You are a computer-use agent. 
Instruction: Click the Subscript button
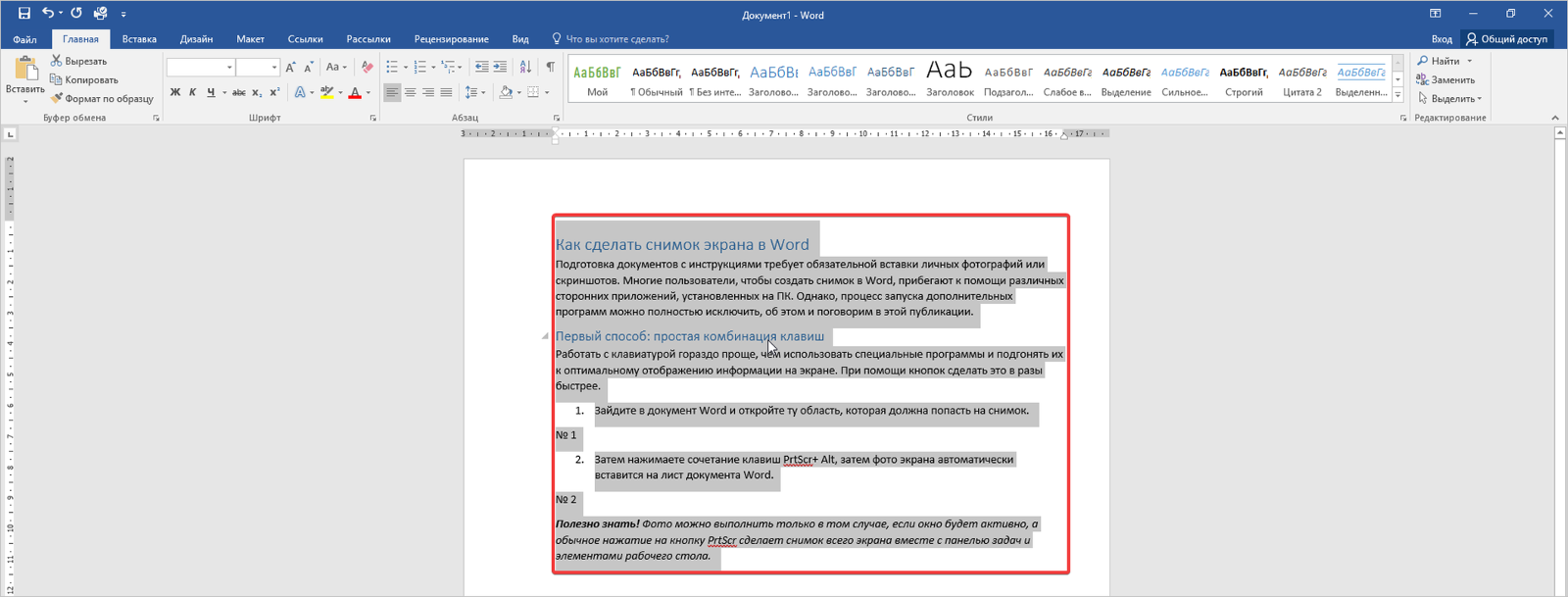(x=257, y=93)
